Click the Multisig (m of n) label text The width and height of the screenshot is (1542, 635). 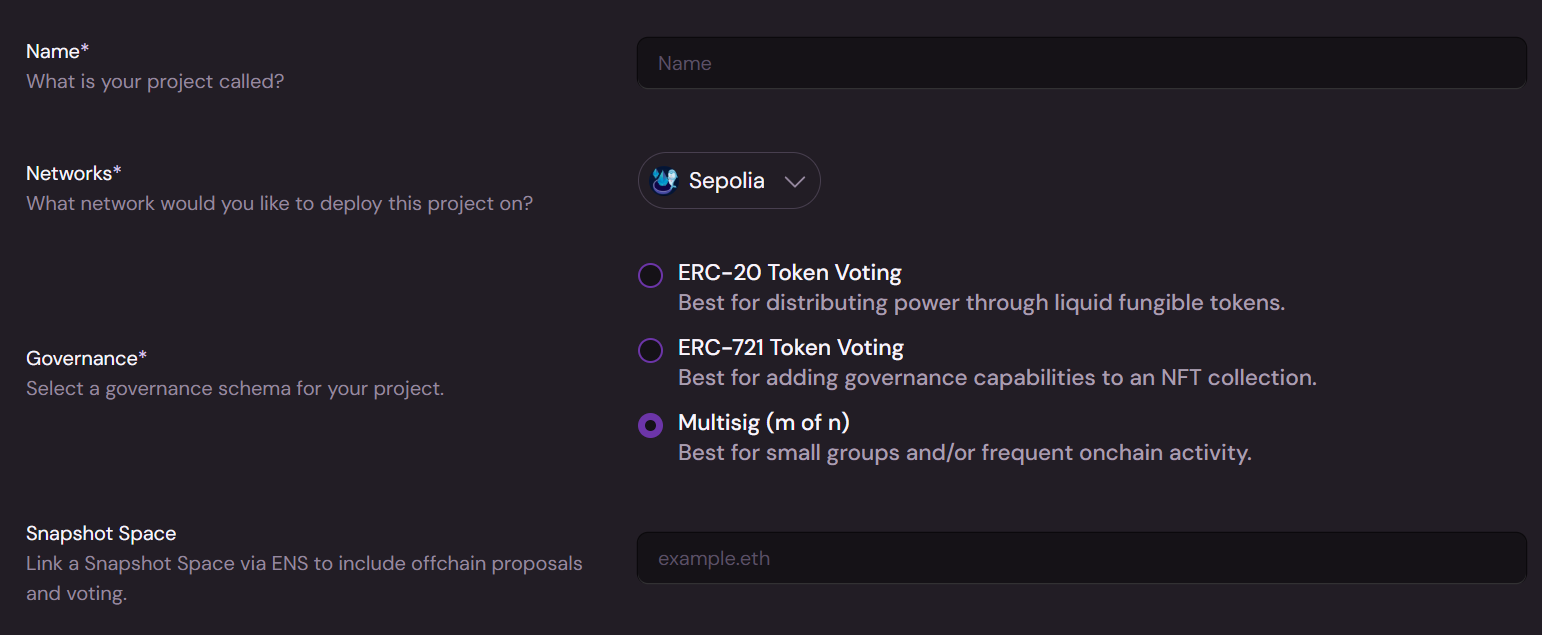[763, 423]
